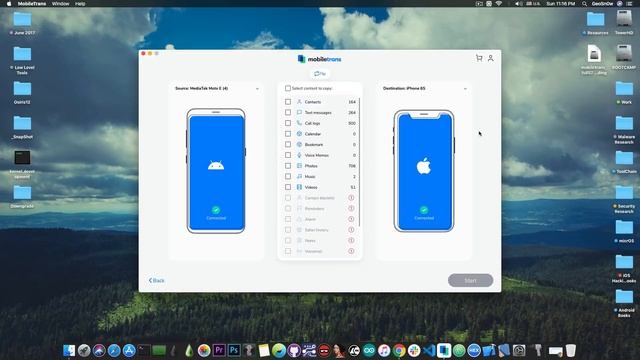Image resolution: width=640 pixels, height=360 pixels.
Task: Show info for the disabled Alarm row
Action: point(351,219)
